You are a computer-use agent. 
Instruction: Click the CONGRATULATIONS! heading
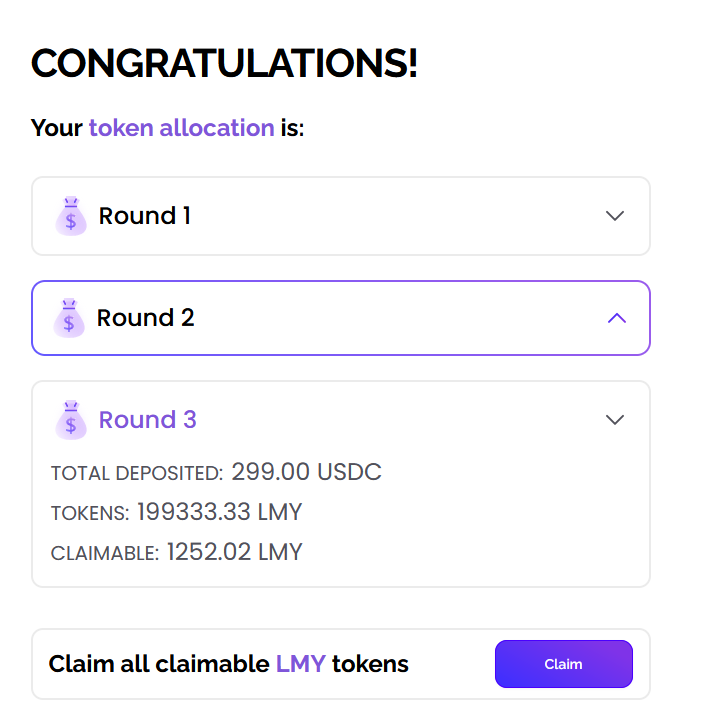(224, 64)
